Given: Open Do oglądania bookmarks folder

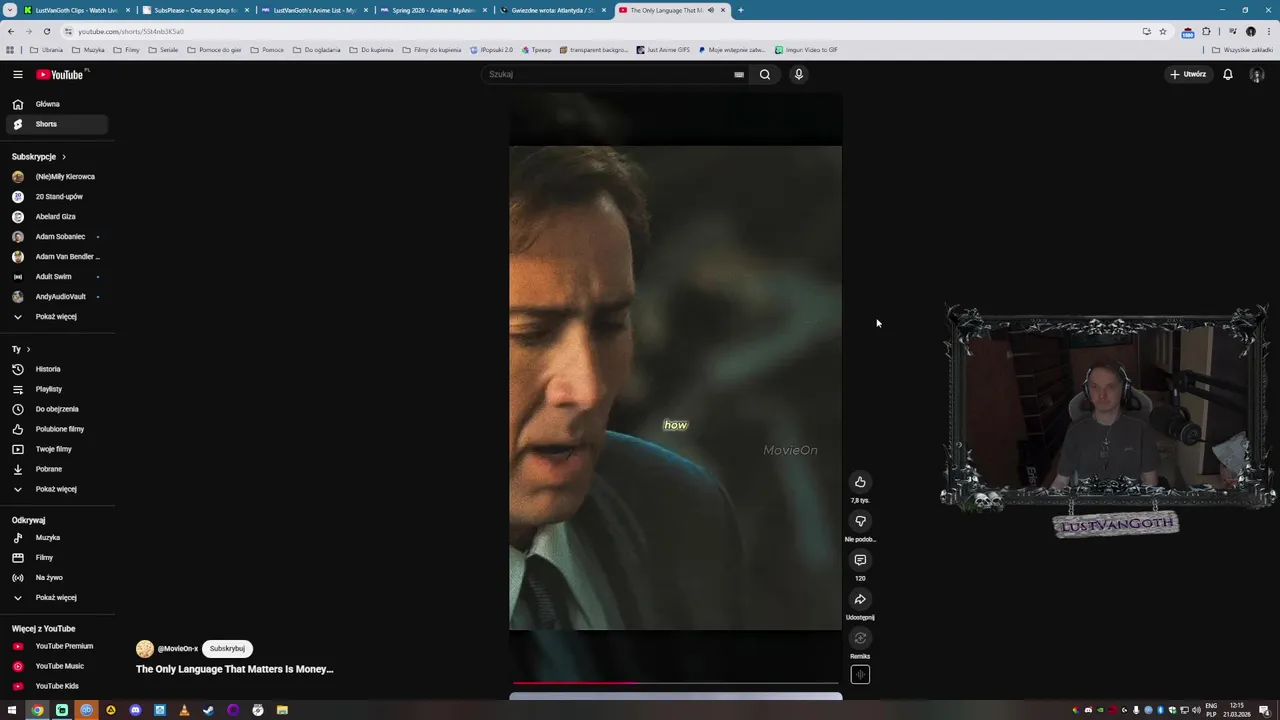Looking at the screenshot, I should (x=317, y=50).
